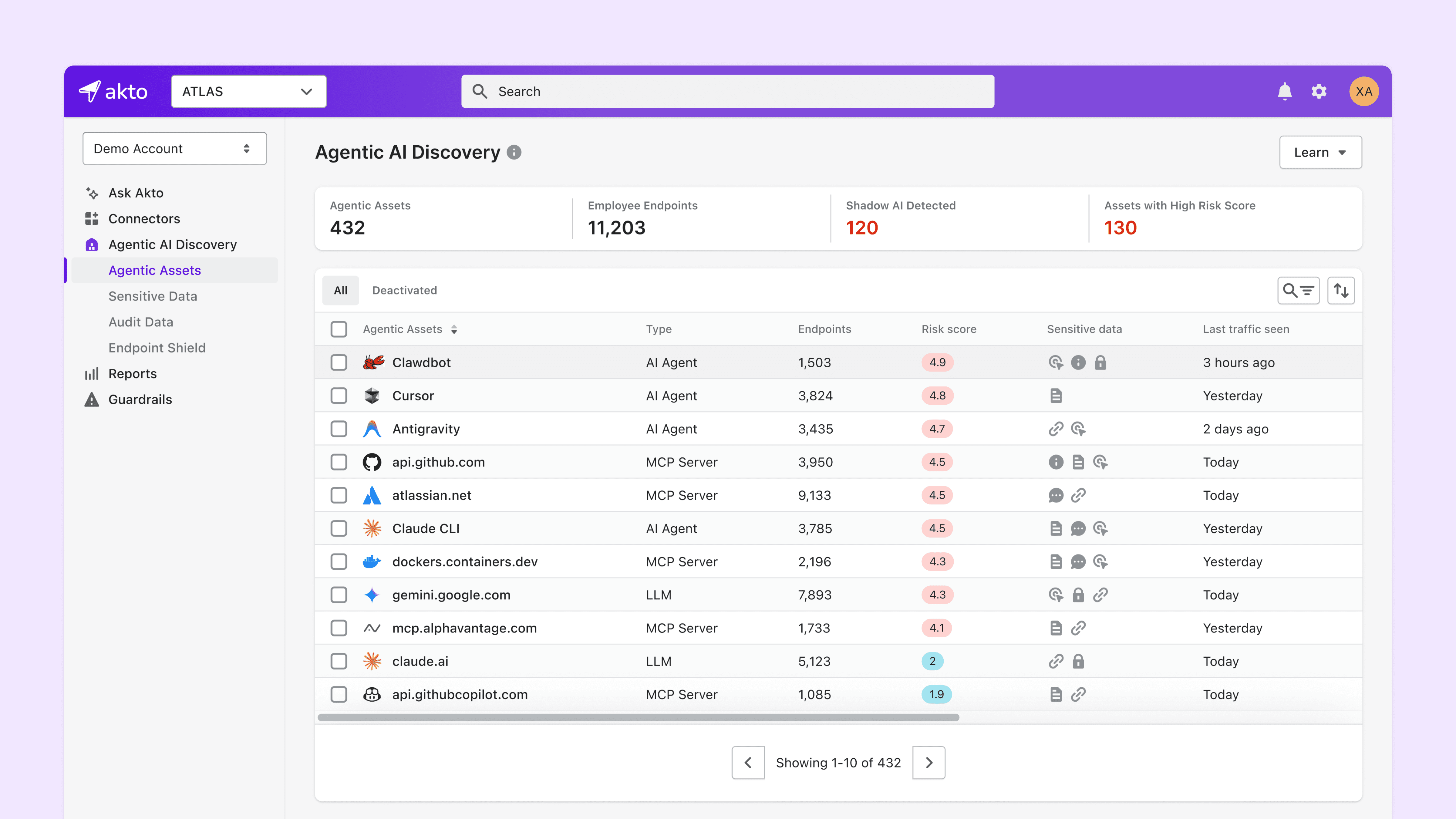This screenshot has width=1456, height=819.
Task: Click the Reports bar chart icon
Action: pos(92,374)
